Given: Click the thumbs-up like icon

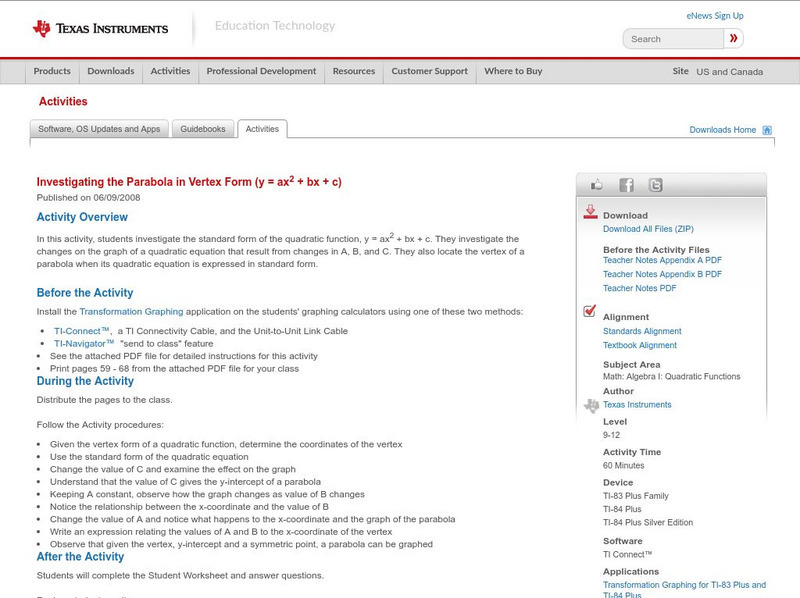Looking at the screenshot, I should click(x=596, y=185).
